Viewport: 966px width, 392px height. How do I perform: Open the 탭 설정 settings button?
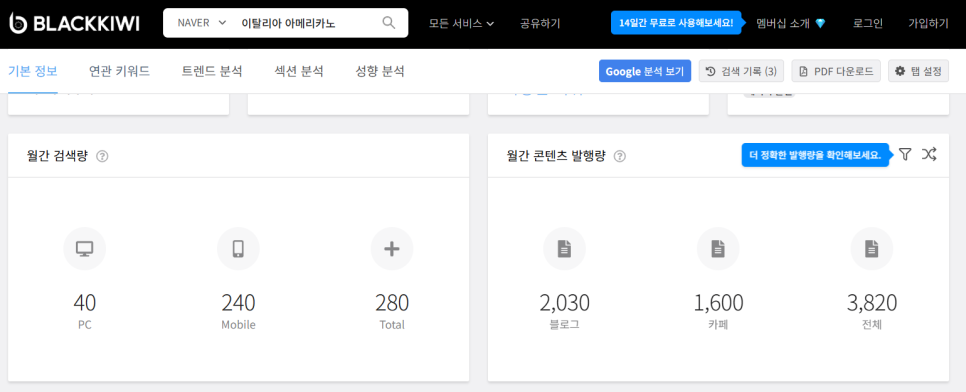pyautogui.click(x=919, y=71)
